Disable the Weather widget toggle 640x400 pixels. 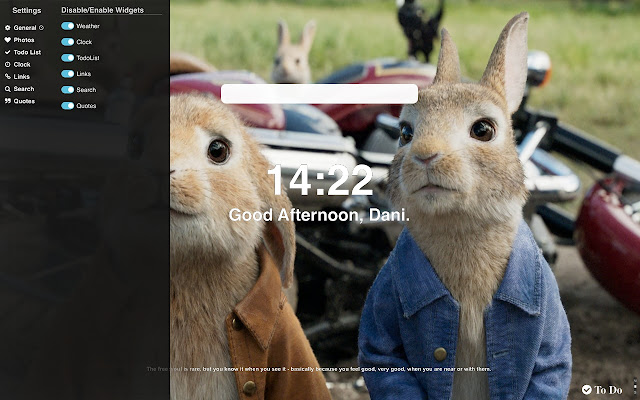[68, 26]
